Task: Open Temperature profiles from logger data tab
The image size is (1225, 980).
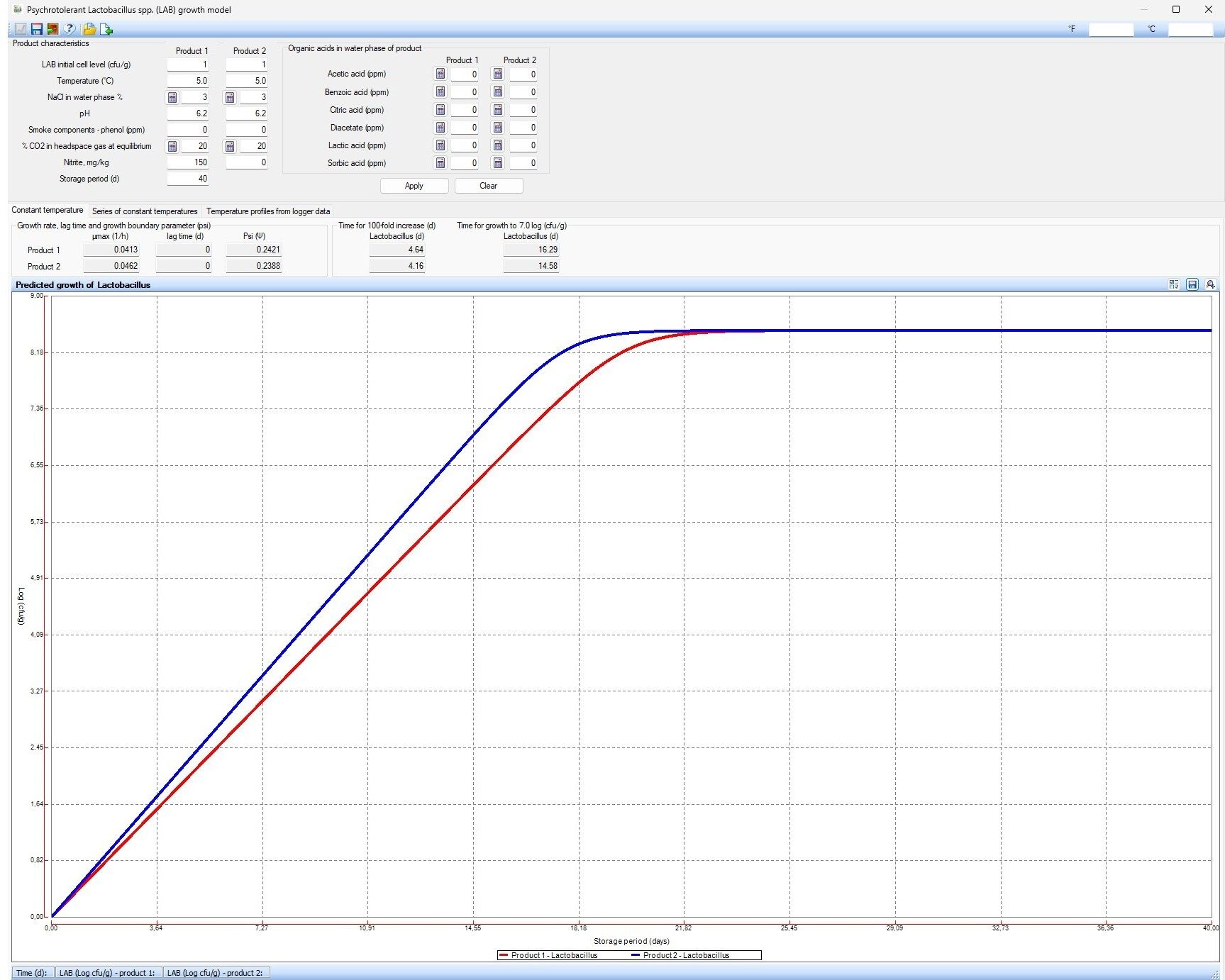Action: coord(268,211)
